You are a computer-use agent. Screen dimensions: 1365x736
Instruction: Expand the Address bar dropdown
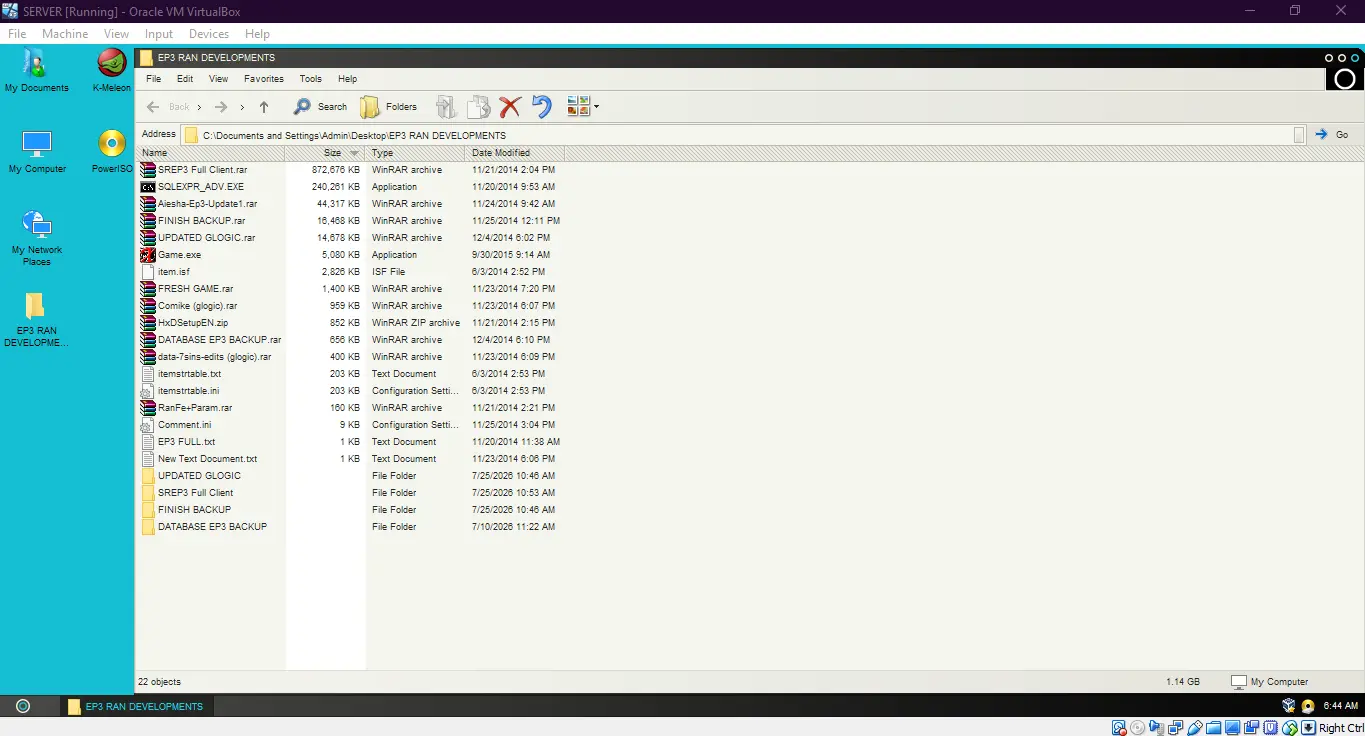click(x=1299, y=135)
